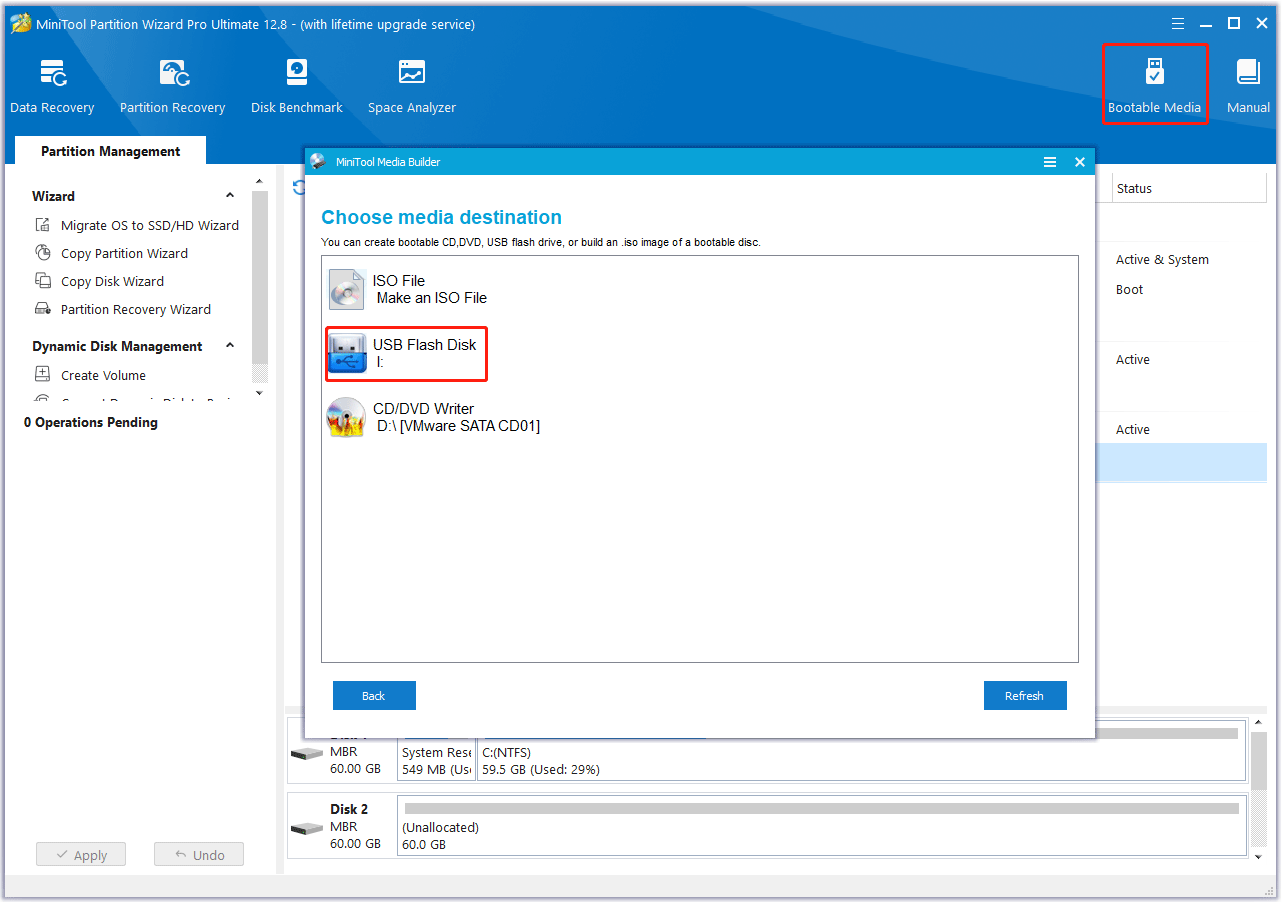Open the Media Builder hamburger menu
1282x902 pixels.
(1049, 161)
